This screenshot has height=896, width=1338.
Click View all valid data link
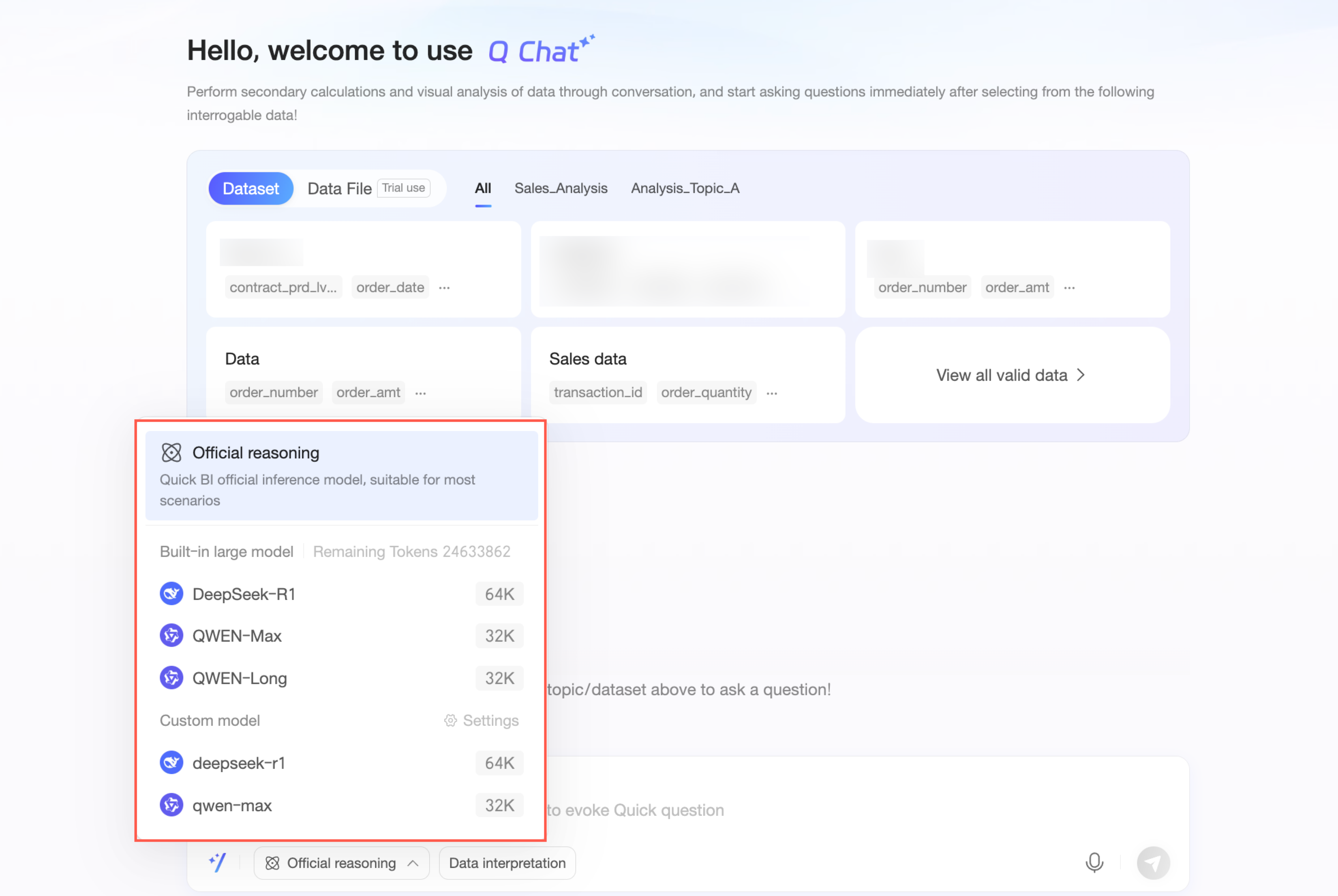coord(1011,375)
